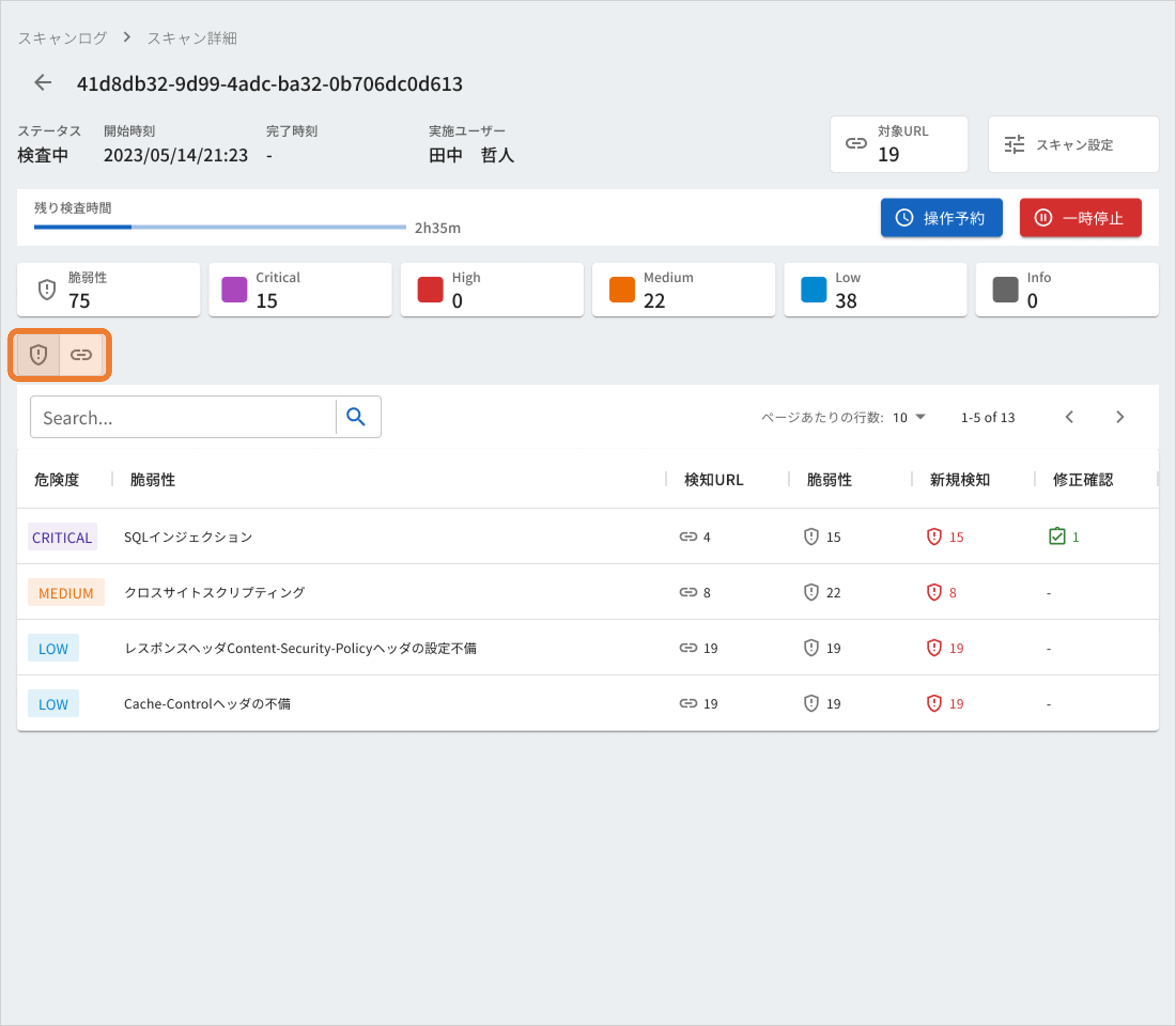Click the MEDIUM severity badge
Screen dimensions: 1176x1026
pos(66,592)
